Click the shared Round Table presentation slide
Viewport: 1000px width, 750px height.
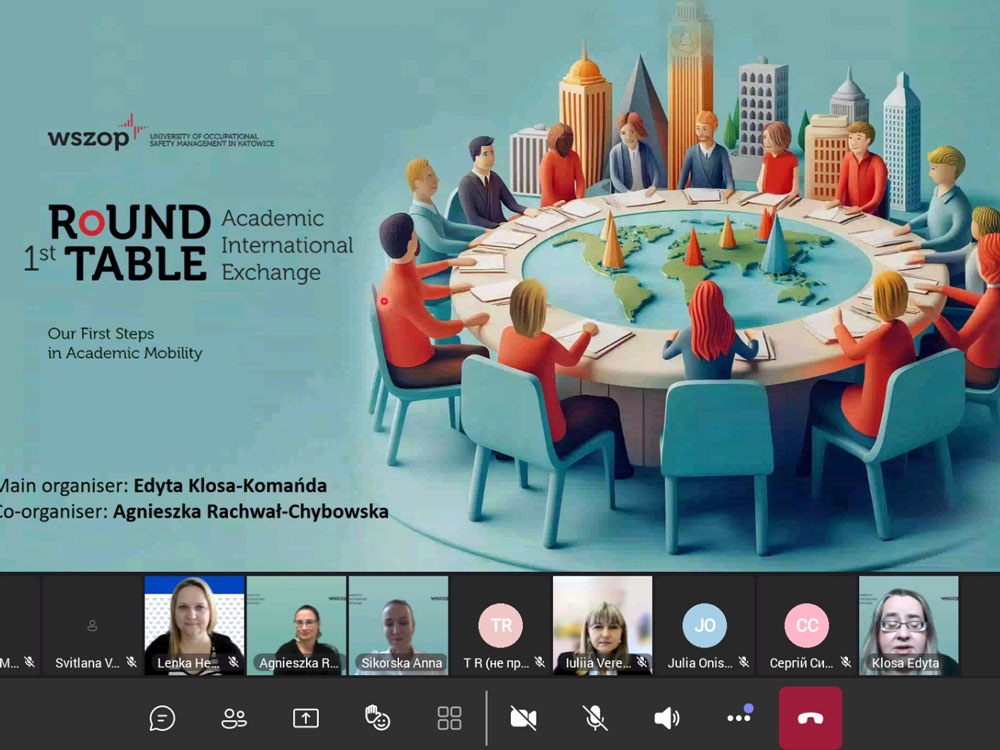click(500, 285)
